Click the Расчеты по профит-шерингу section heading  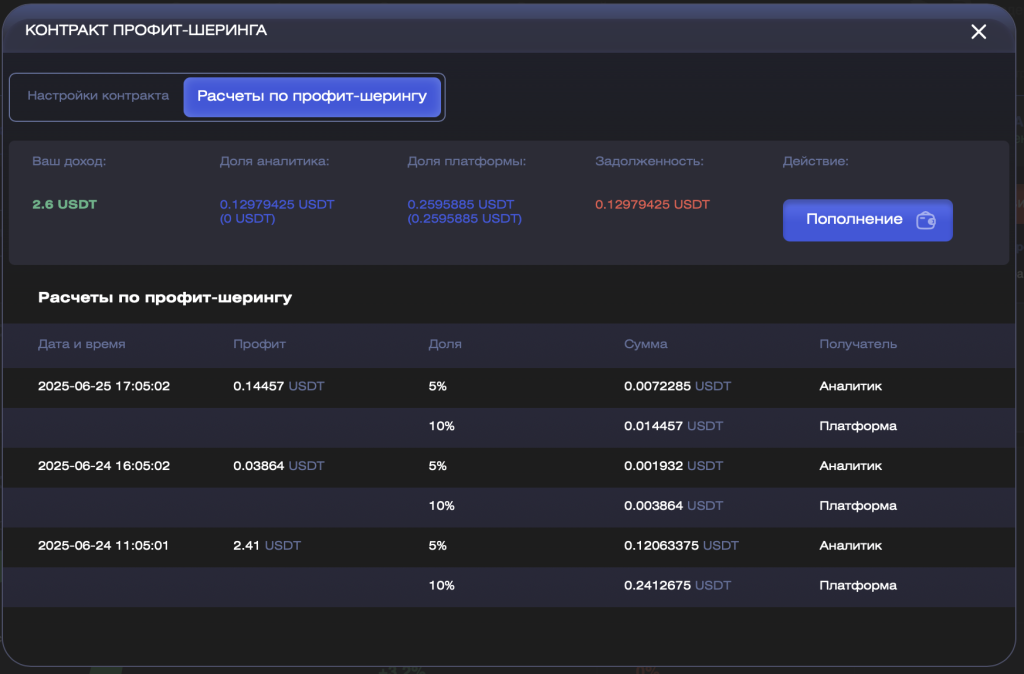point(165,298)
